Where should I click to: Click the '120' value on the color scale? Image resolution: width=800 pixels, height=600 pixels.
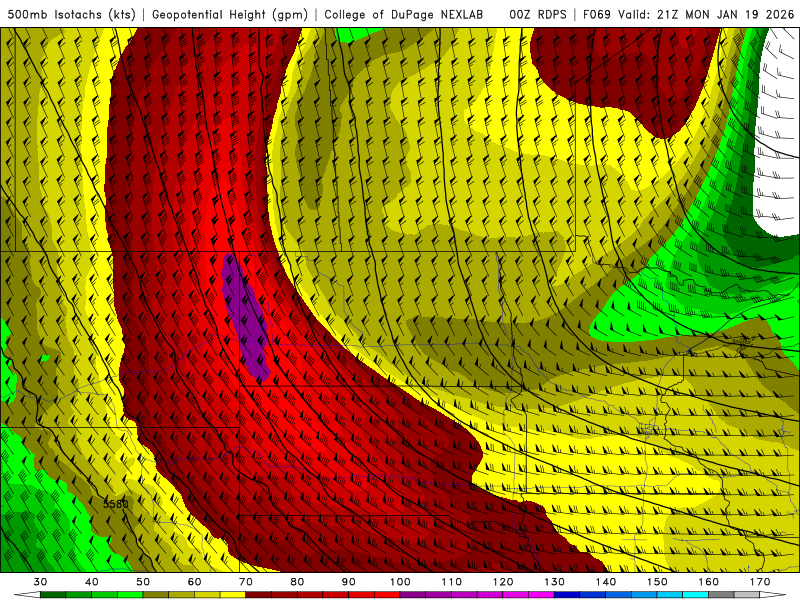pos(503,582)
